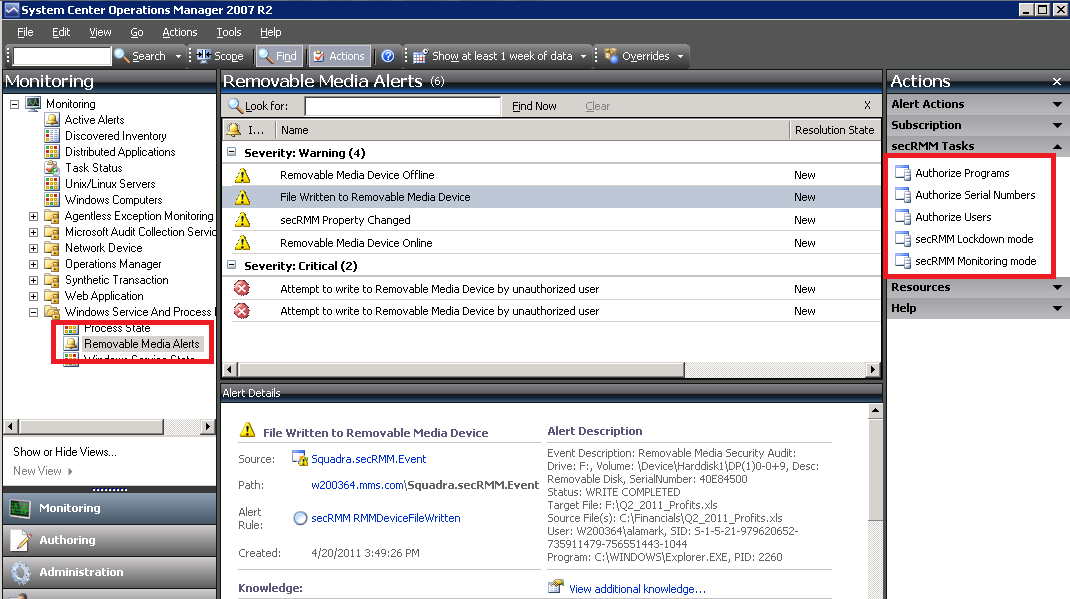Open the Edit menu

[x=61, y=32]
